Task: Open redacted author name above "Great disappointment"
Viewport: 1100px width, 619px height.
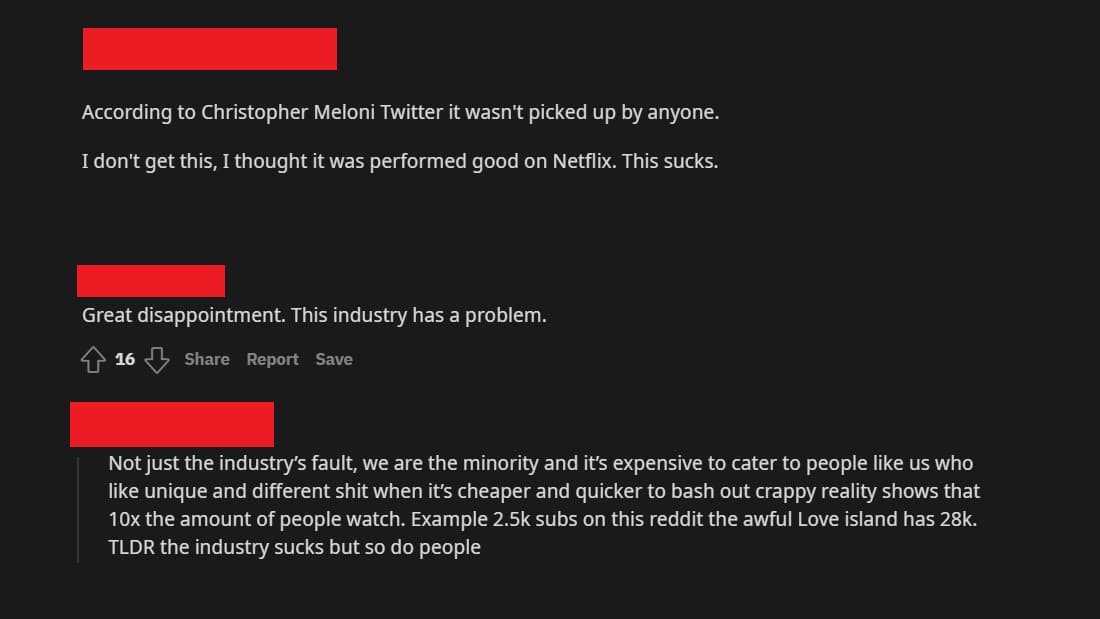Action: point(151,281)
